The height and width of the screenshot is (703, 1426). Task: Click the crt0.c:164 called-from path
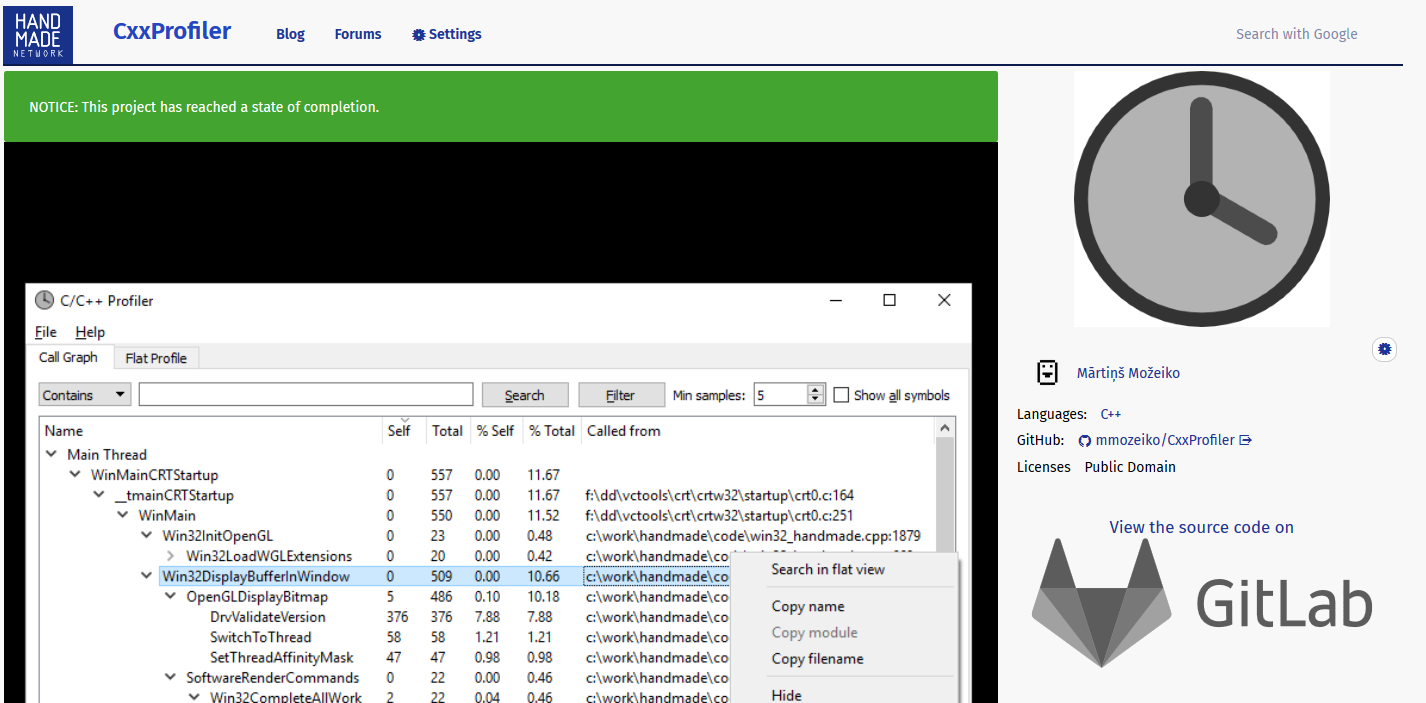point(720,495)
